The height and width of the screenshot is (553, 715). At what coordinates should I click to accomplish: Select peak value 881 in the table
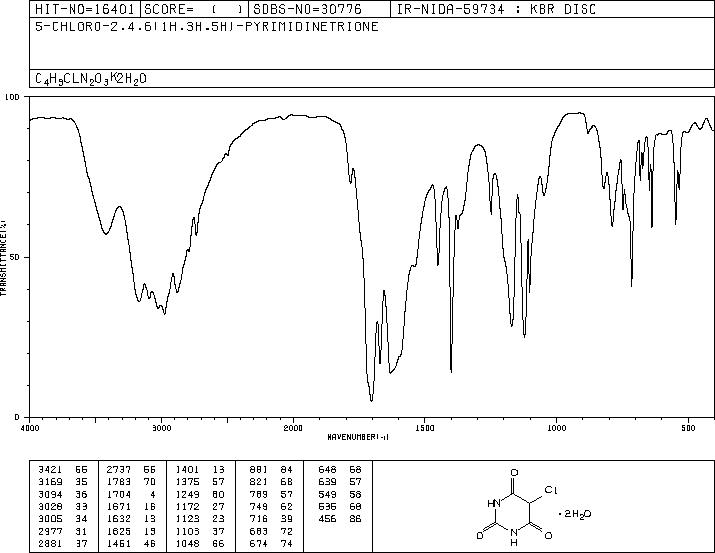click(x=259, y=470)
